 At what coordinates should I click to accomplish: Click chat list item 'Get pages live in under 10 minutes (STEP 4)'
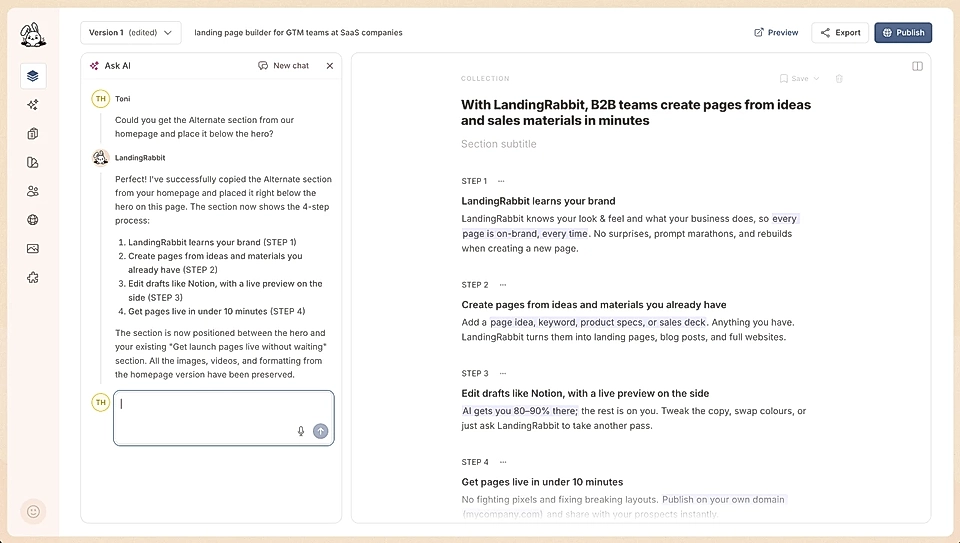click(x=217, y=311)
